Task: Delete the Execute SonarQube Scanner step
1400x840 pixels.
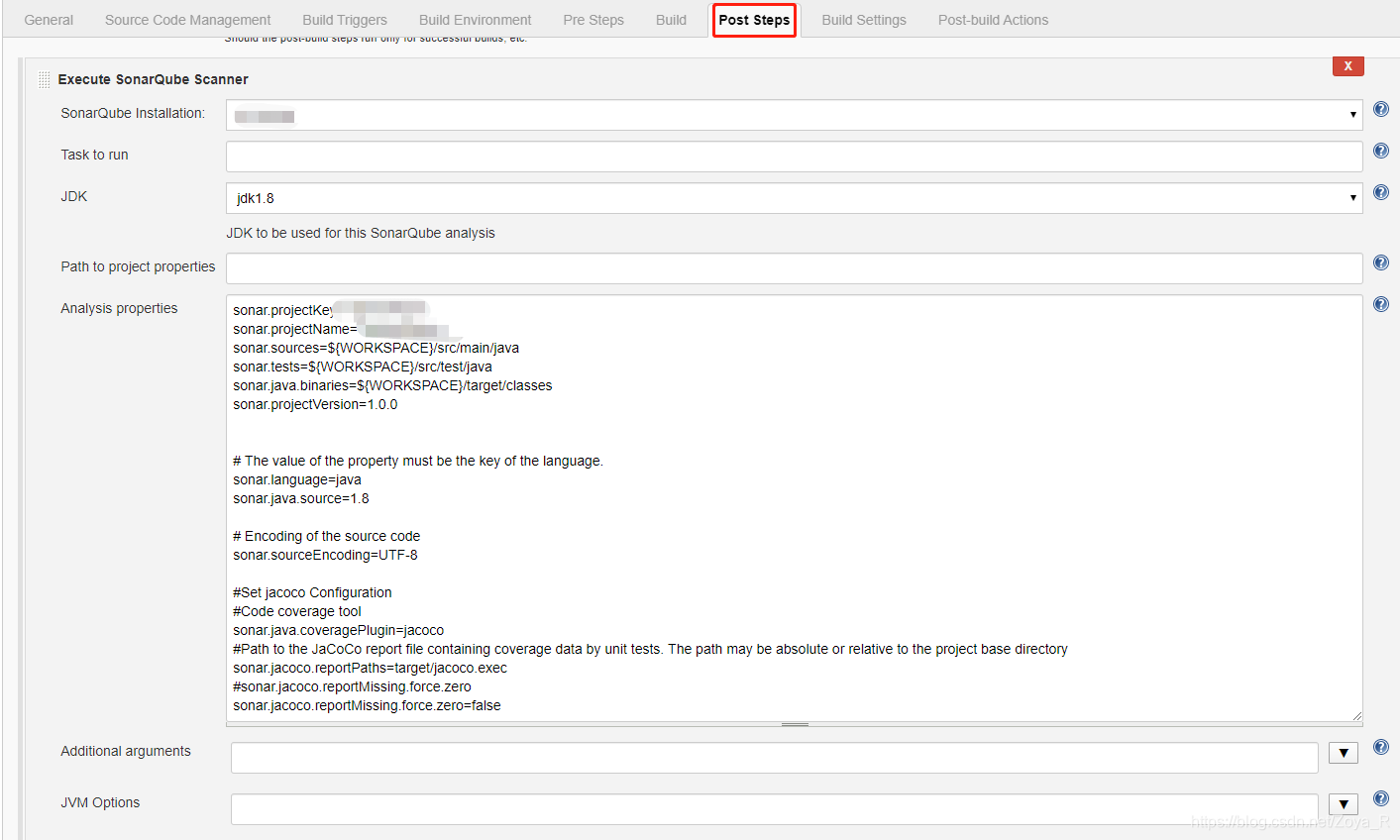Action: tap(1348, 65)
